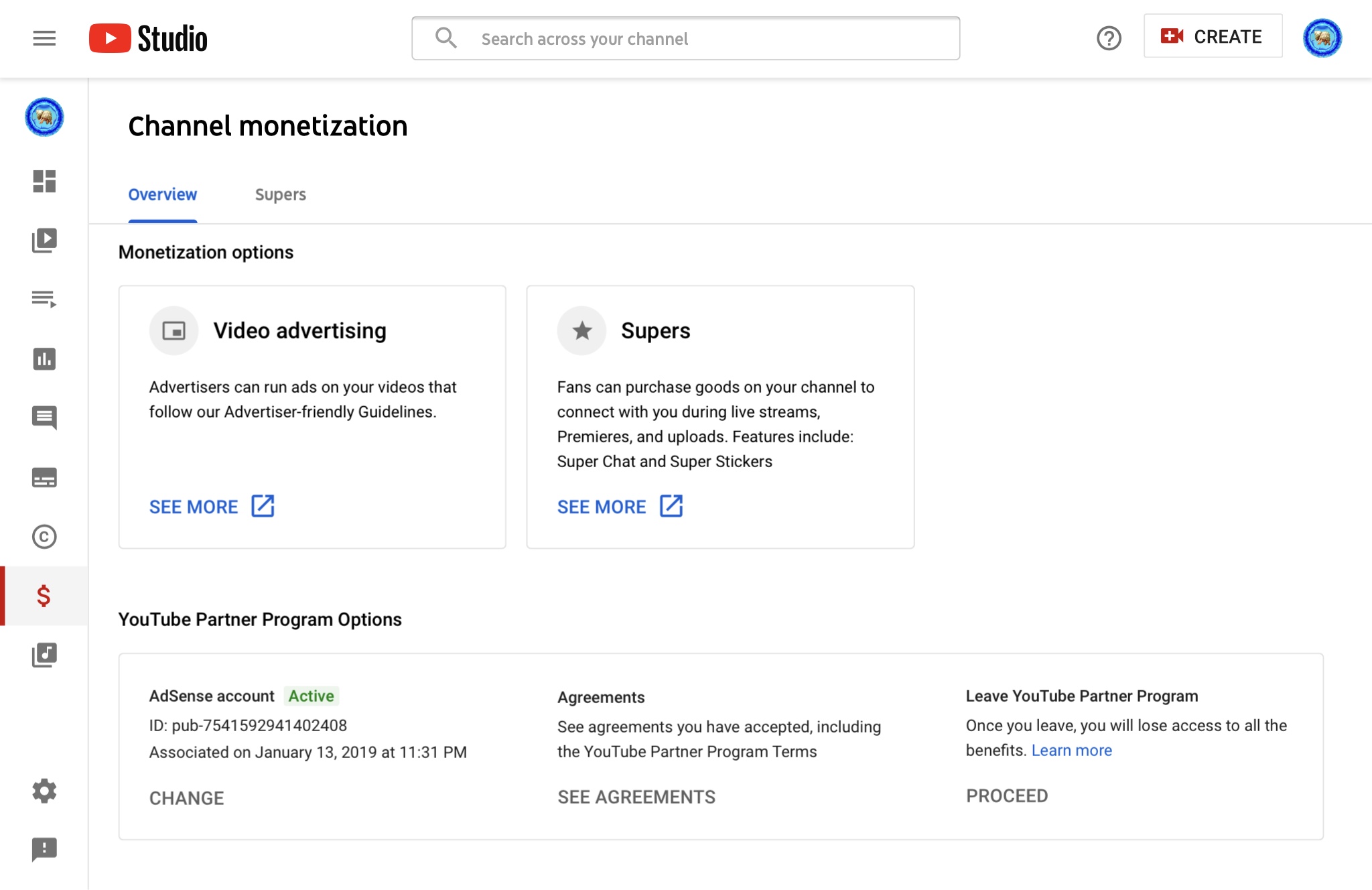Open Comments from the sidebar
Image resolution: width=1372 pixels, height=890 pixels.
pos(44,418)
